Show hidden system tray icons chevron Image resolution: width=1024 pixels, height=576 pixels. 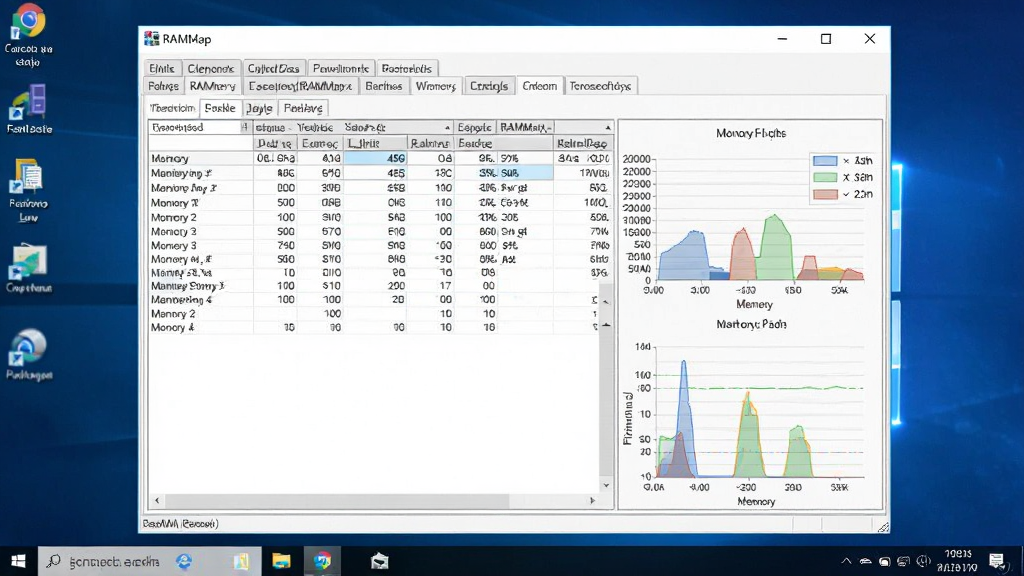click(x=846, y=561)
